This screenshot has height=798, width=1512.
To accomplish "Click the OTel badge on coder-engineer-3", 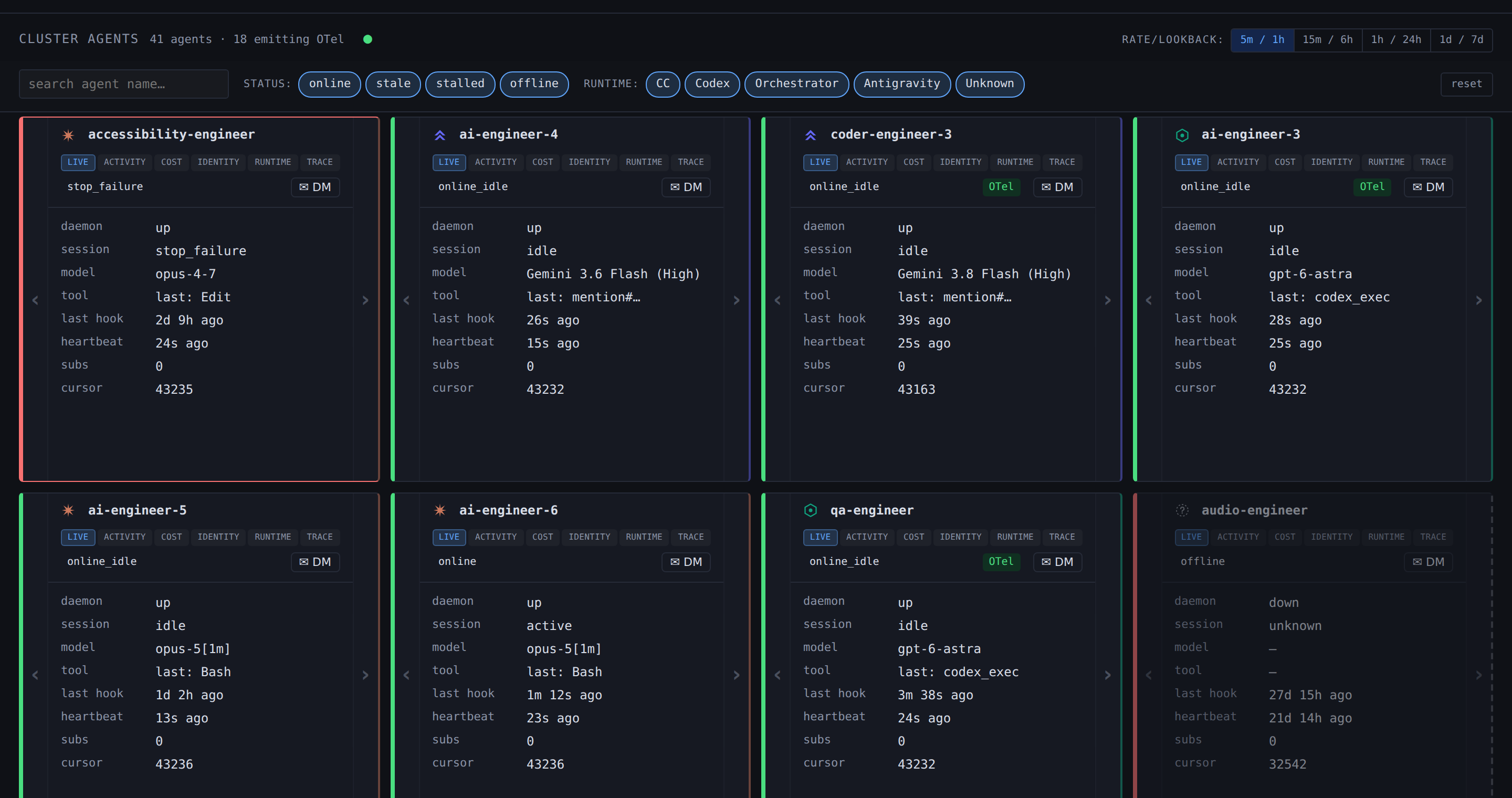I will pos(1001,187).
